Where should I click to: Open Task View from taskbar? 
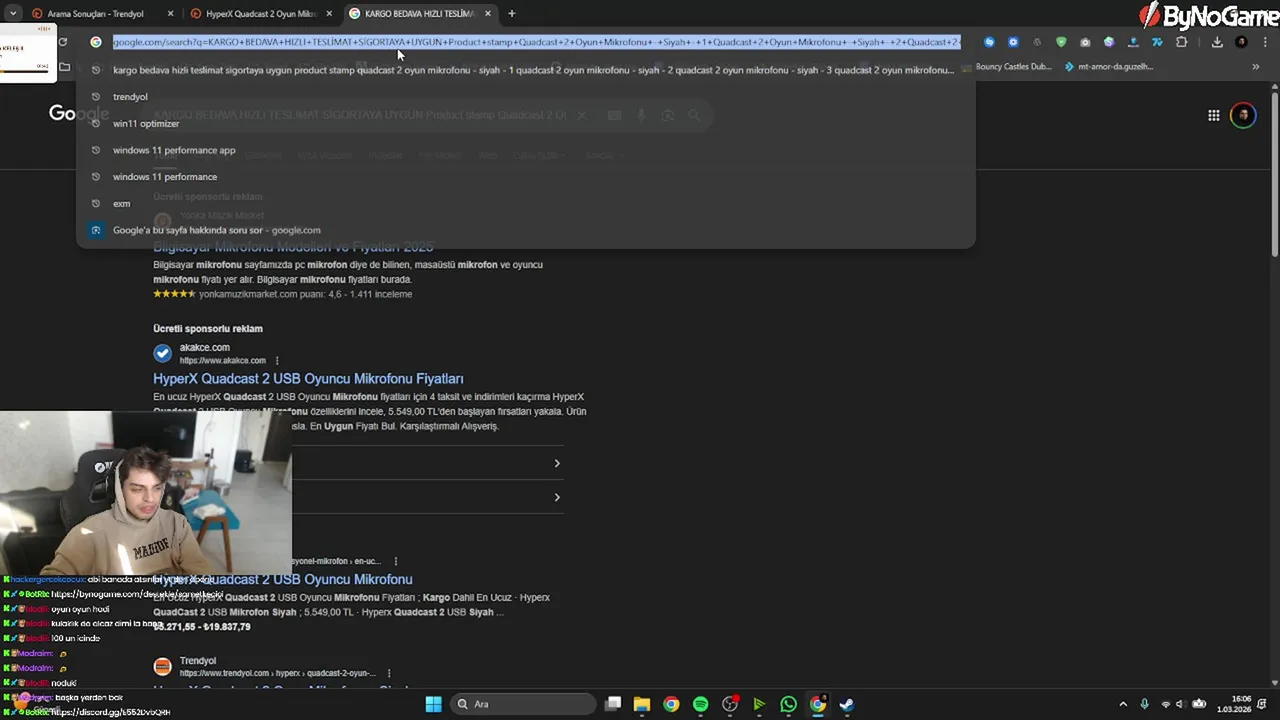pos(613,704)
